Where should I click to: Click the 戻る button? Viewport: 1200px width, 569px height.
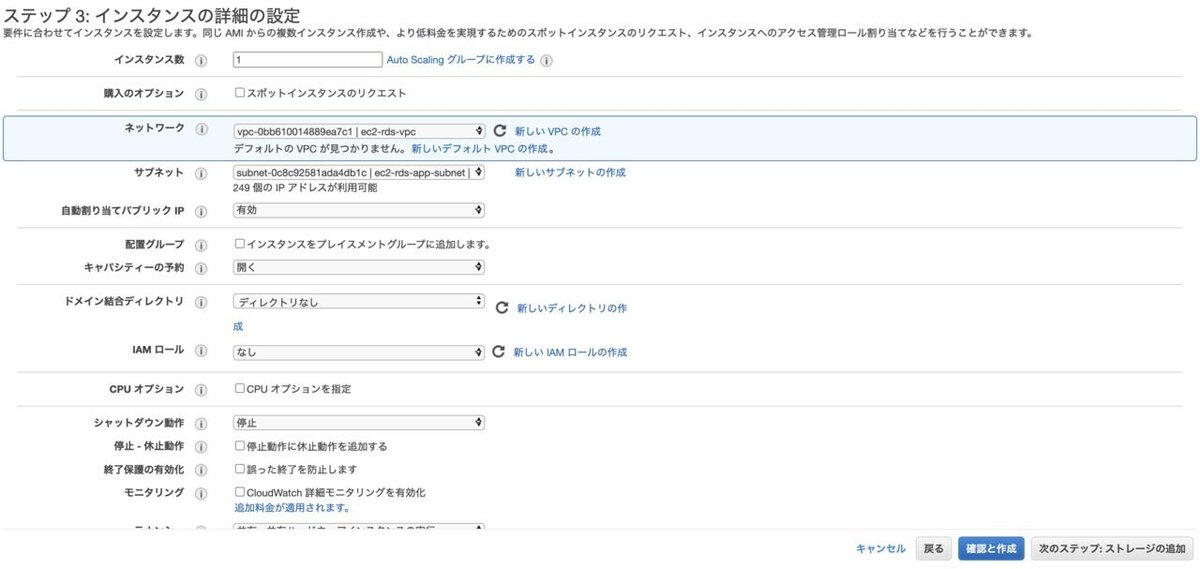[x=933, y=549]
